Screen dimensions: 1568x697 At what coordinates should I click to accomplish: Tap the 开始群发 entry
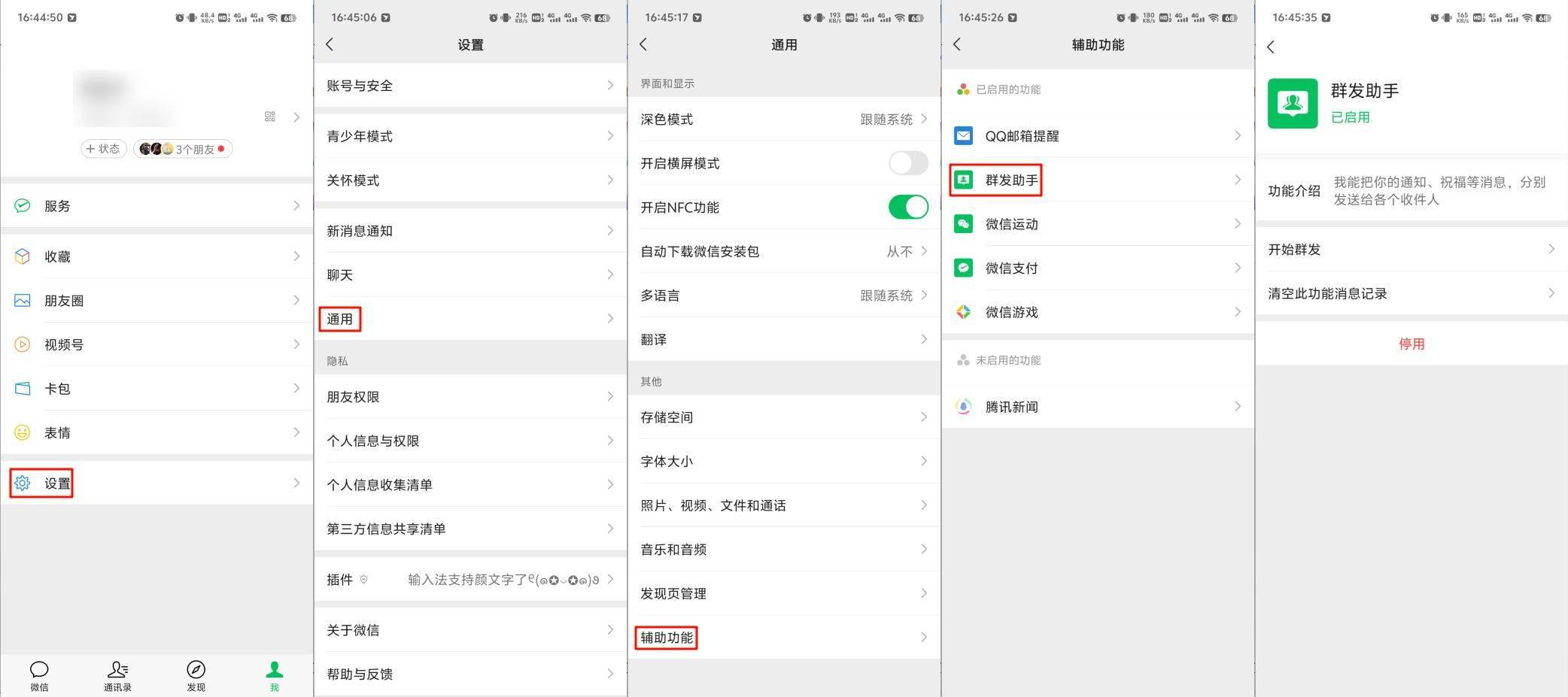[1411, 250]
